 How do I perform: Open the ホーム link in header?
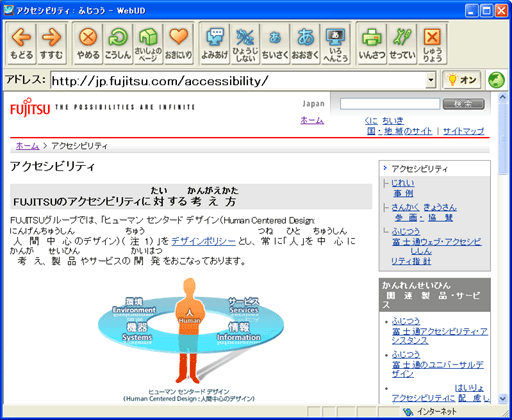[312, 120]
